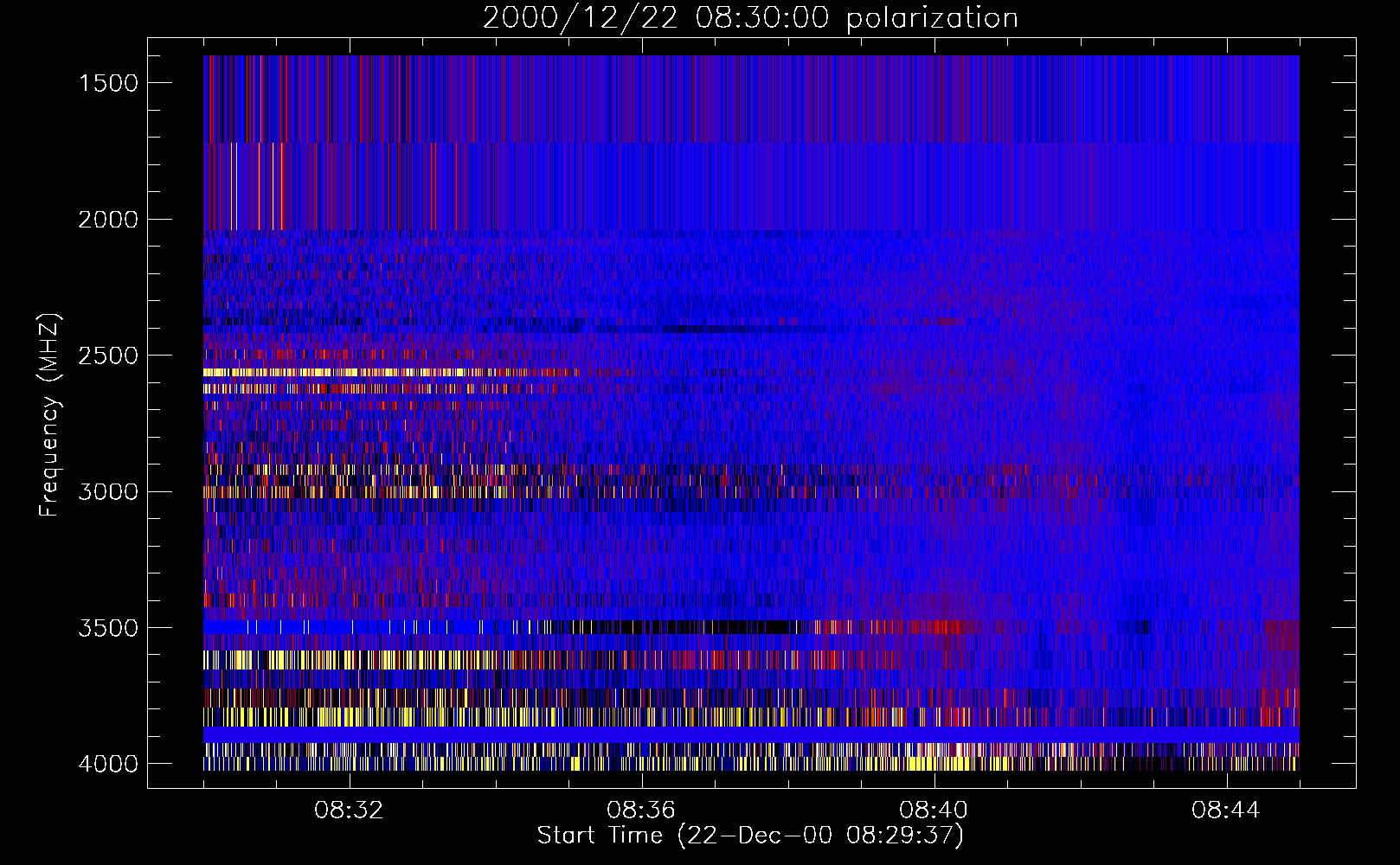Screen dimensions: 1400x865
Task: Click the 08:44 time axis label
Action: click(x=1226, y=811)
